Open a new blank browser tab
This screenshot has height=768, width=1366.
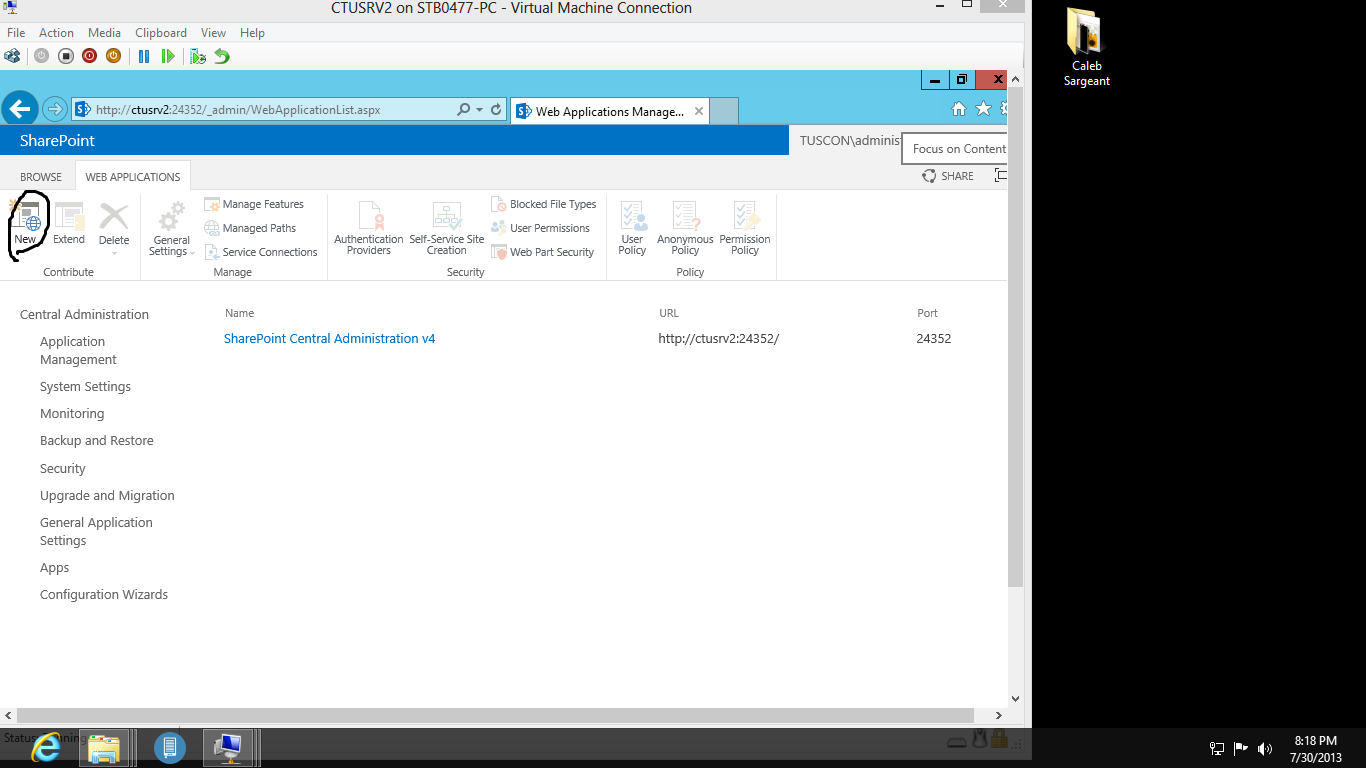(725, 111)
